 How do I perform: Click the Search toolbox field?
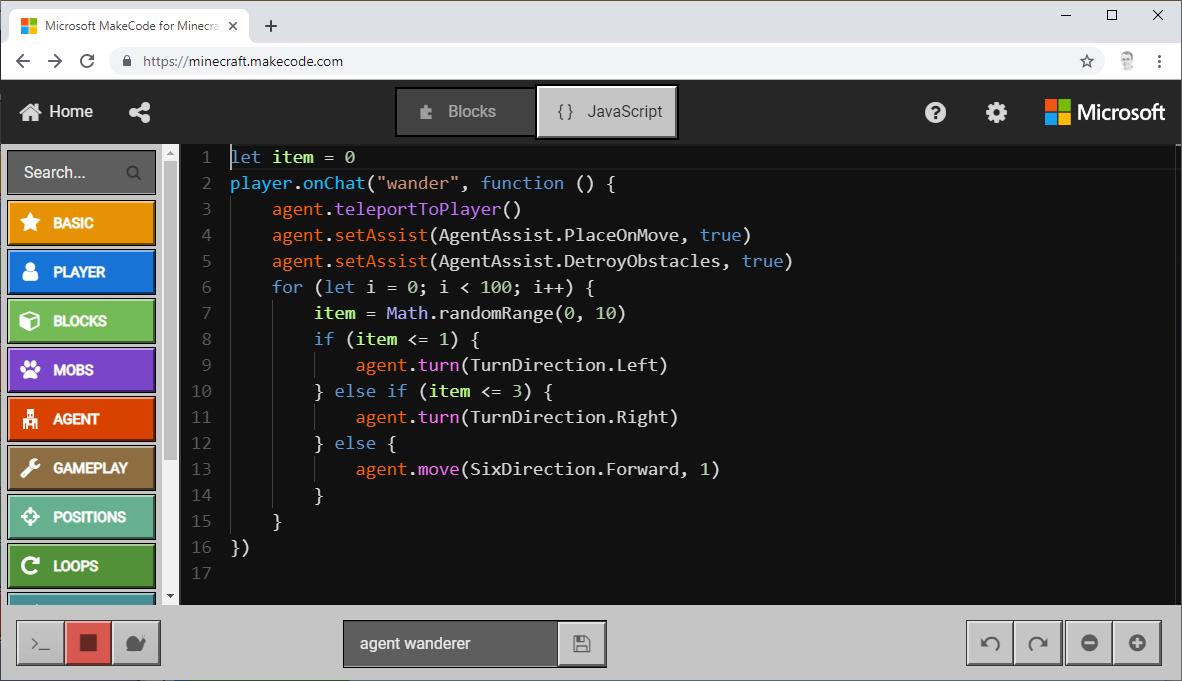point(81,173)
